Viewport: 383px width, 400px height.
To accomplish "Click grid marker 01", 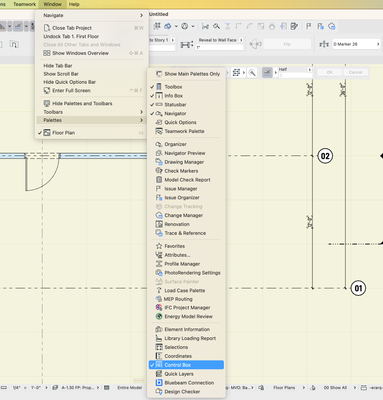I will (x=358, y=288).
